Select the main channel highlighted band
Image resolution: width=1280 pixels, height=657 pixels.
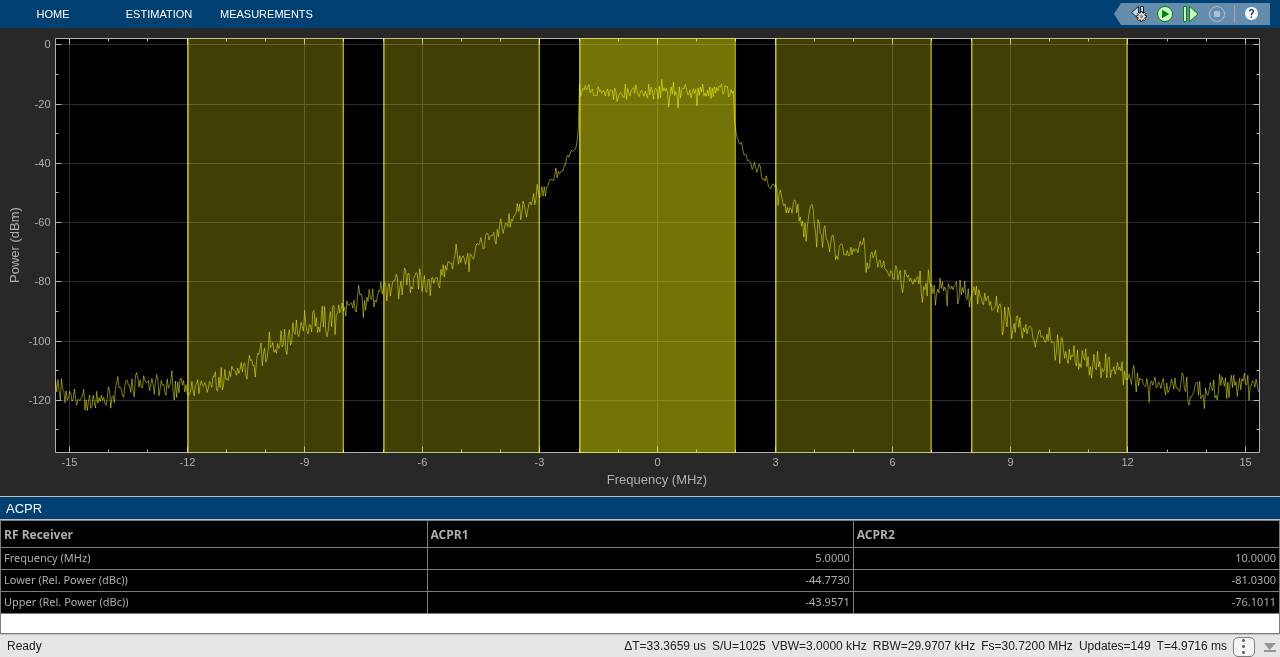[x=657, y=246]
